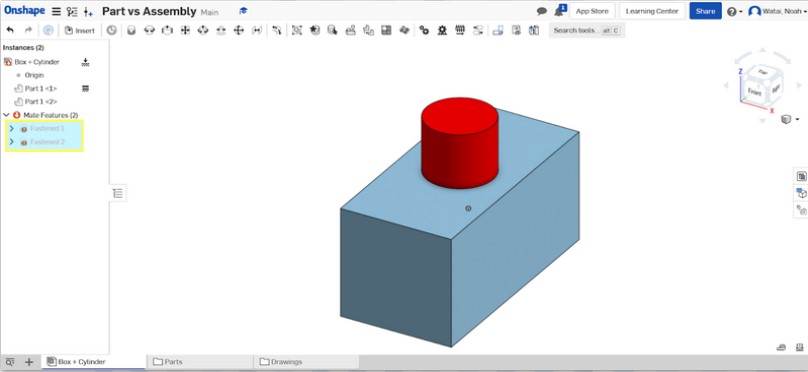This screenshot has width=808, height=372.
Task: Click the blue Share button
Action: (705, 11)
